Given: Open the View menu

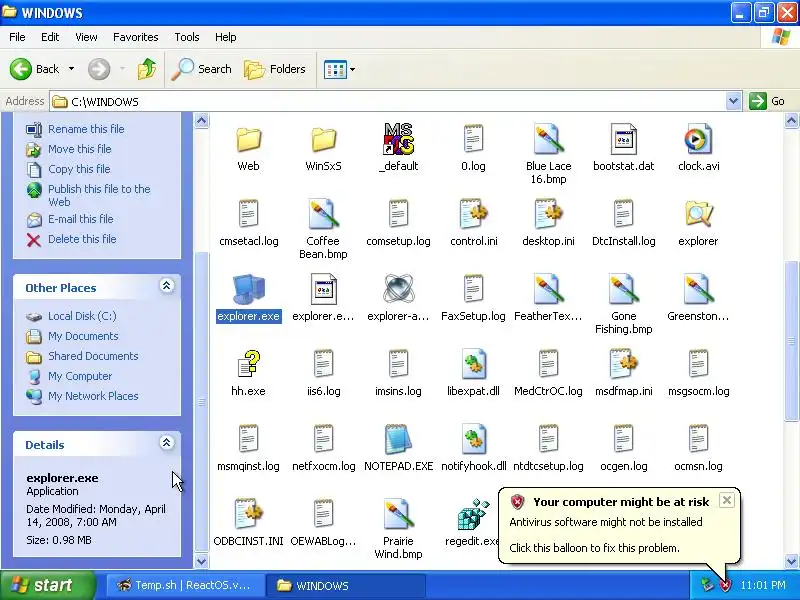Looking at the screenshot, I should click(x=86, y=37).
